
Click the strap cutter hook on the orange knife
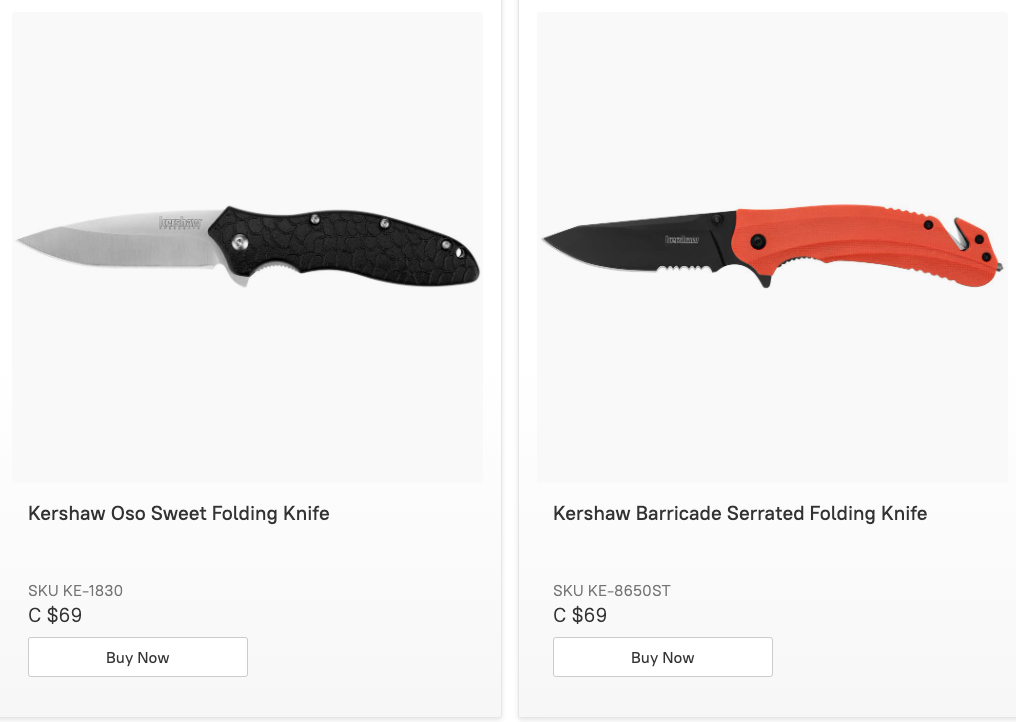[x=962, y=233]
